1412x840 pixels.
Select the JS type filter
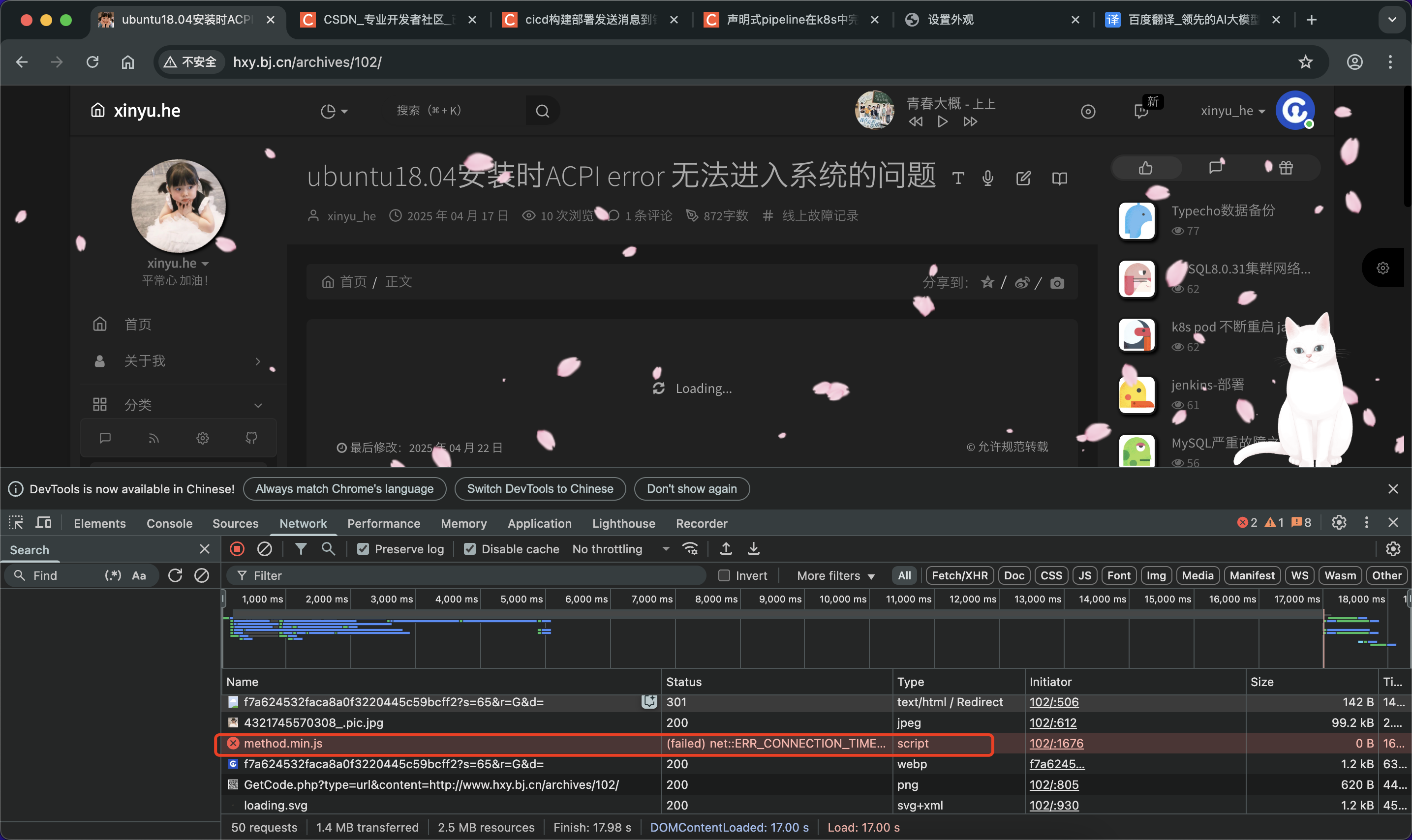coord(1084,575)
